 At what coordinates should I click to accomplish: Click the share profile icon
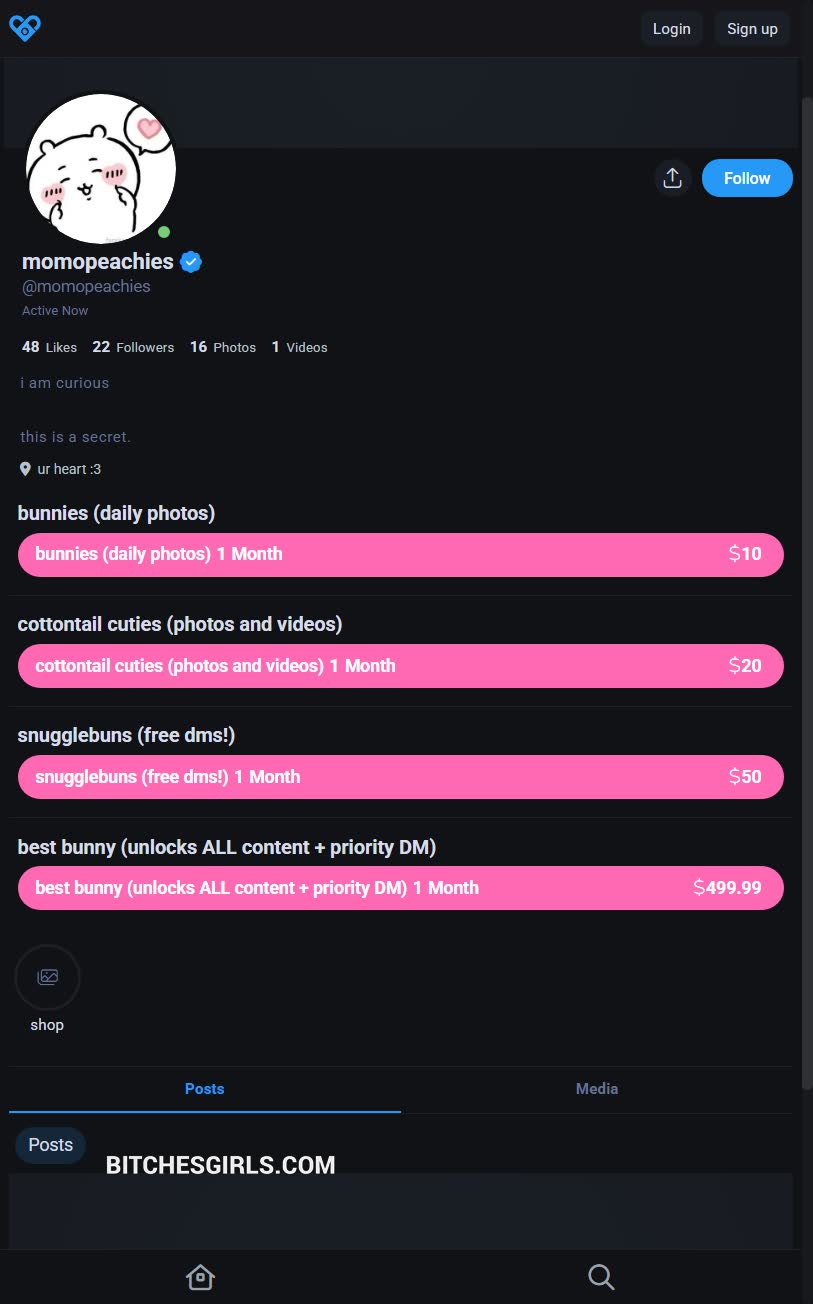click(672, 178)
